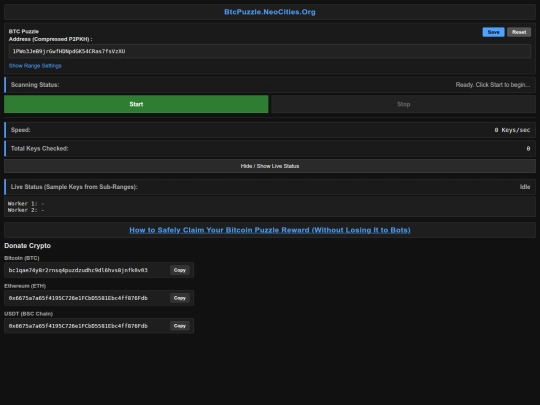Open the How to Safely Claim reward link

tap(270, 230)
